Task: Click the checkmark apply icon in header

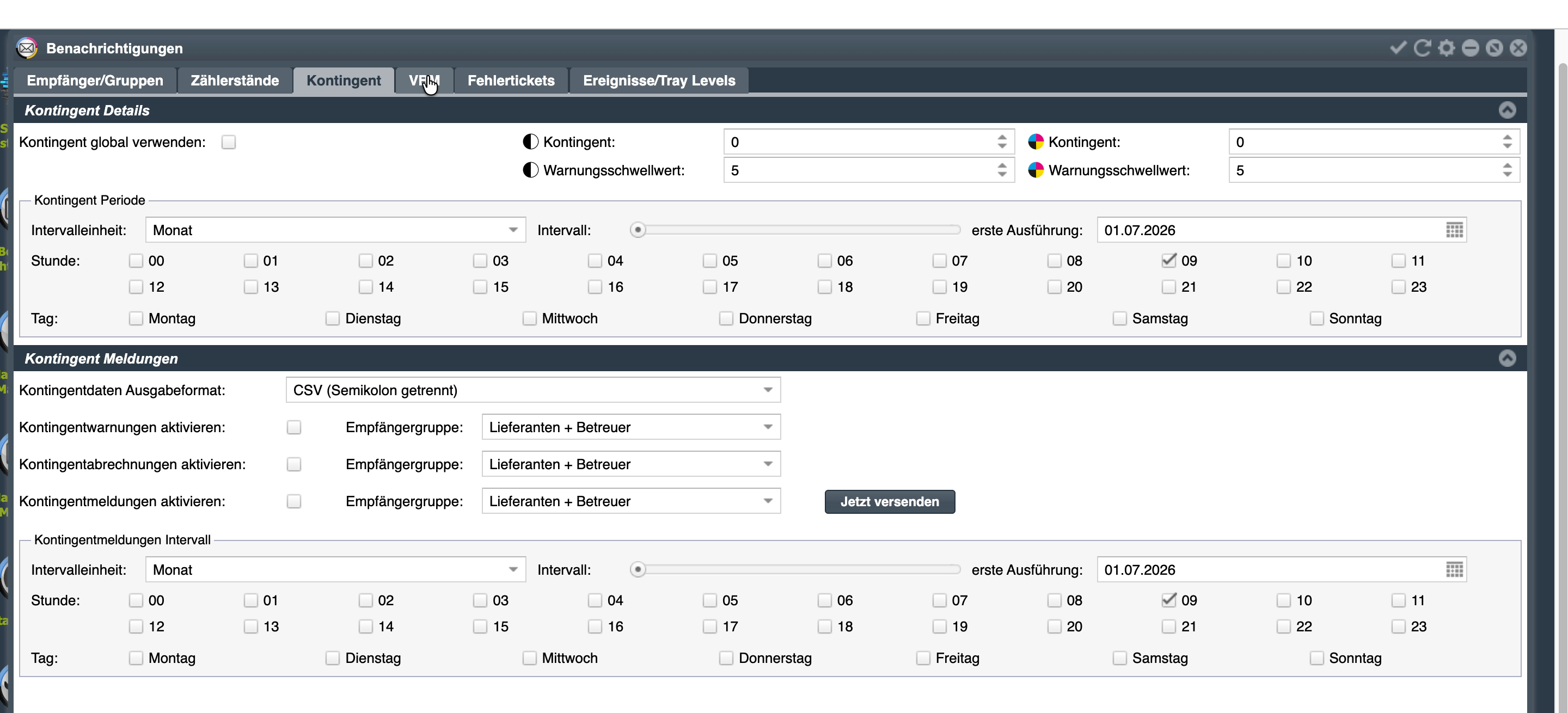Action: point(1398,47)
